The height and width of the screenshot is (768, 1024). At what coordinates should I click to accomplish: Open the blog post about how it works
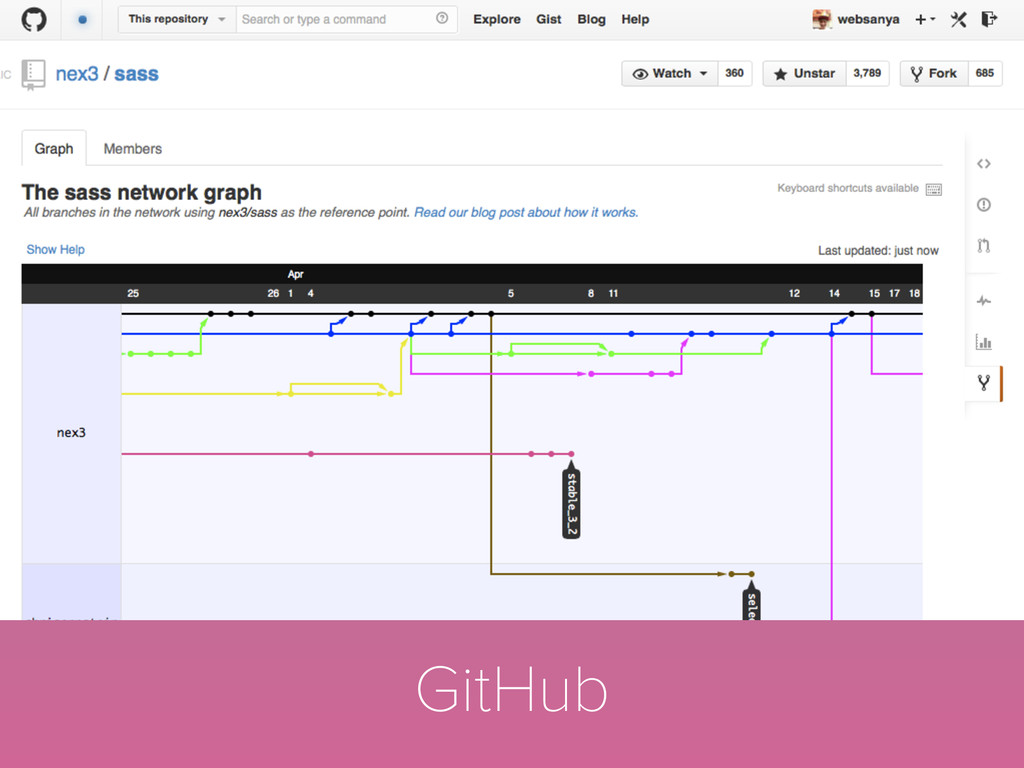(x=526, y=212)
